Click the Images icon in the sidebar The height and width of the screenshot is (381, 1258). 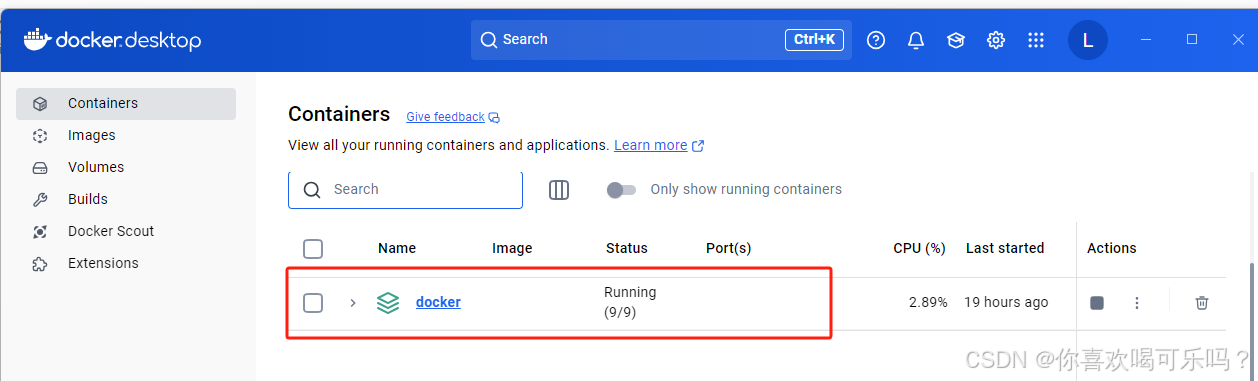pos(40,135)
